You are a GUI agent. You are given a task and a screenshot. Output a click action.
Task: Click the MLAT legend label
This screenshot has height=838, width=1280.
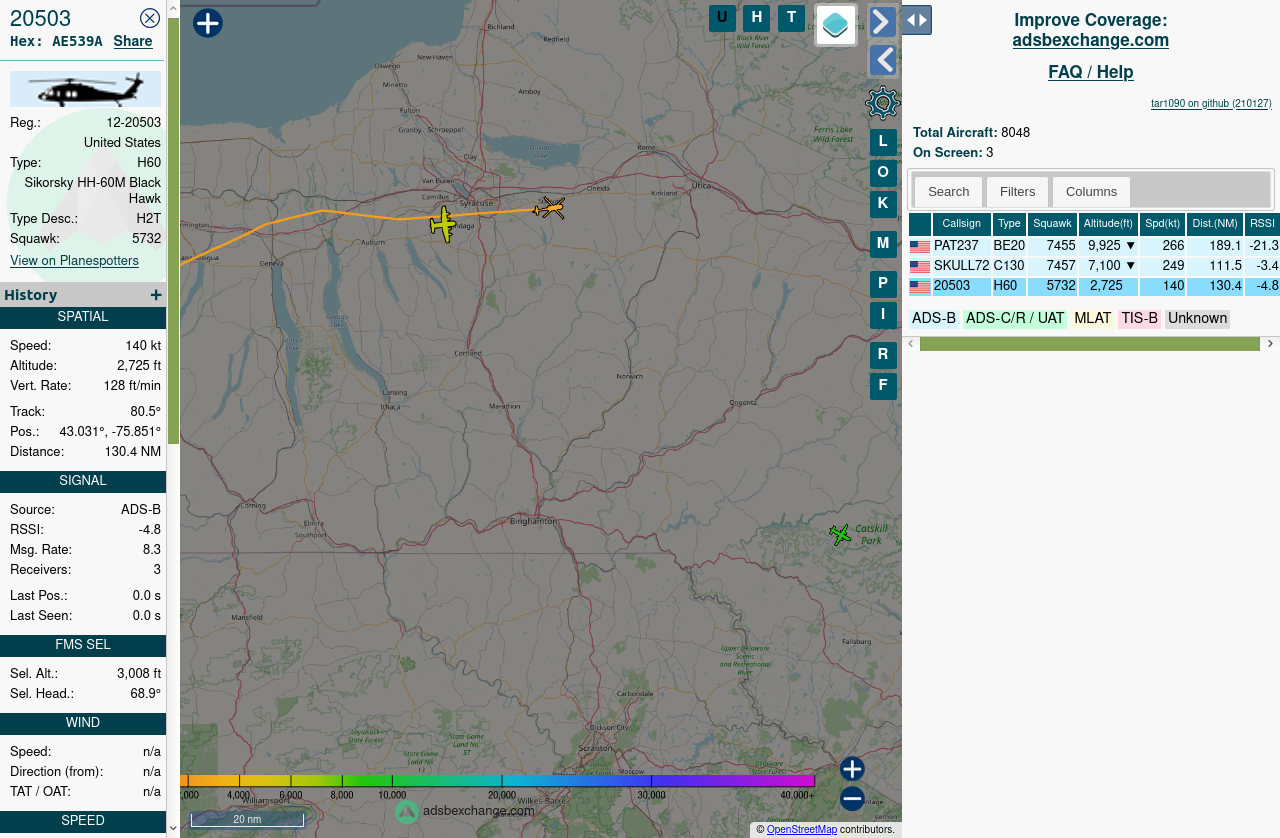tap(1092, 319)
